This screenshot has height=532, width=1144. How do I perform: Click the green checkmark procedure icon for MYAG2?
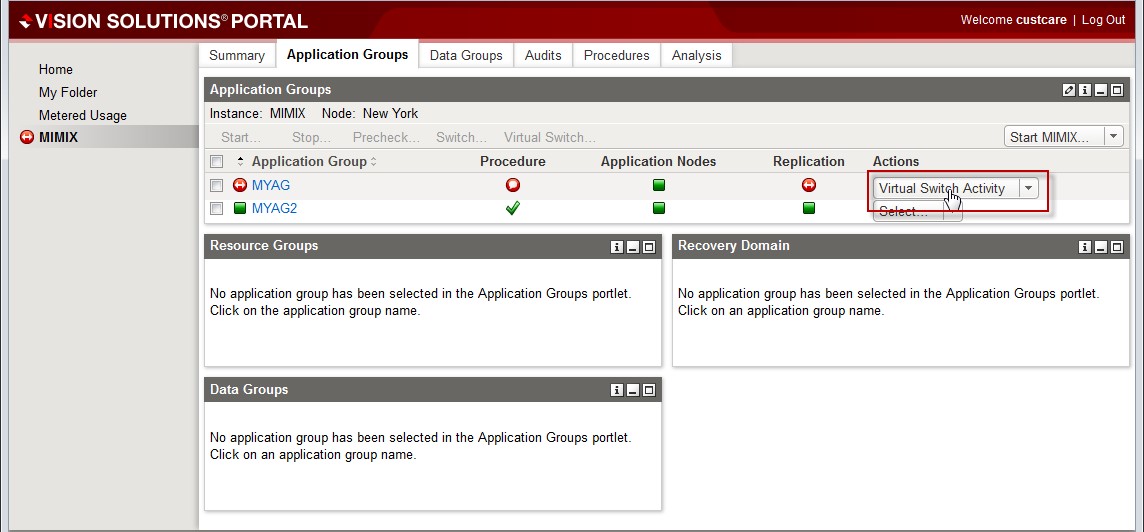[513, 208]
